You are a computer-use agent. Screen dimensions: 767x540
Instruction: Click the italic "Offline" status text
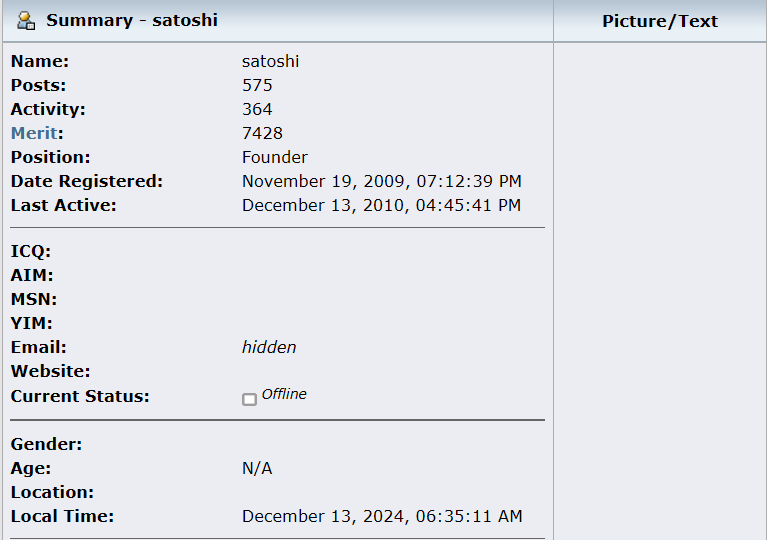pyautogui.click(x=284, y=394)
